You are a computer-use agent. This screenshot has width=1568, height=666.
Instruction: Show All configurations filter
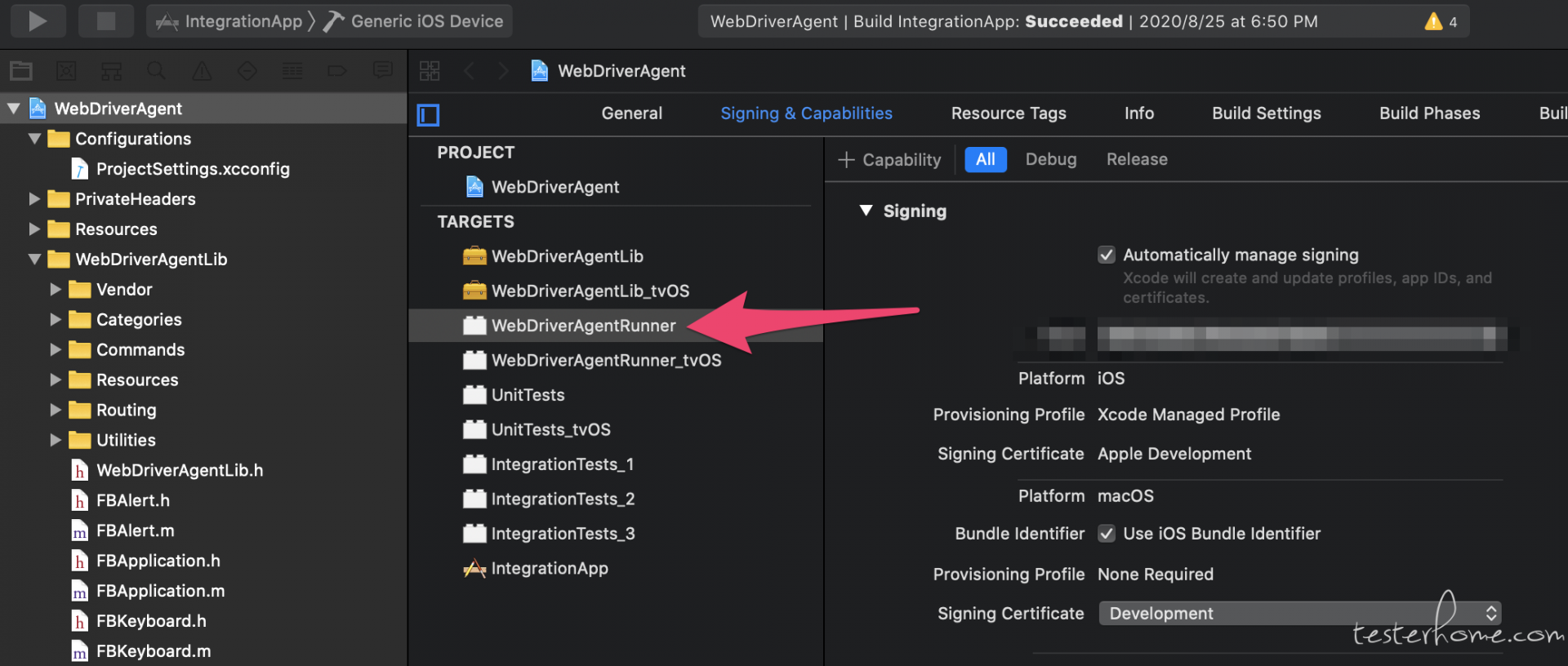point(986,159)
